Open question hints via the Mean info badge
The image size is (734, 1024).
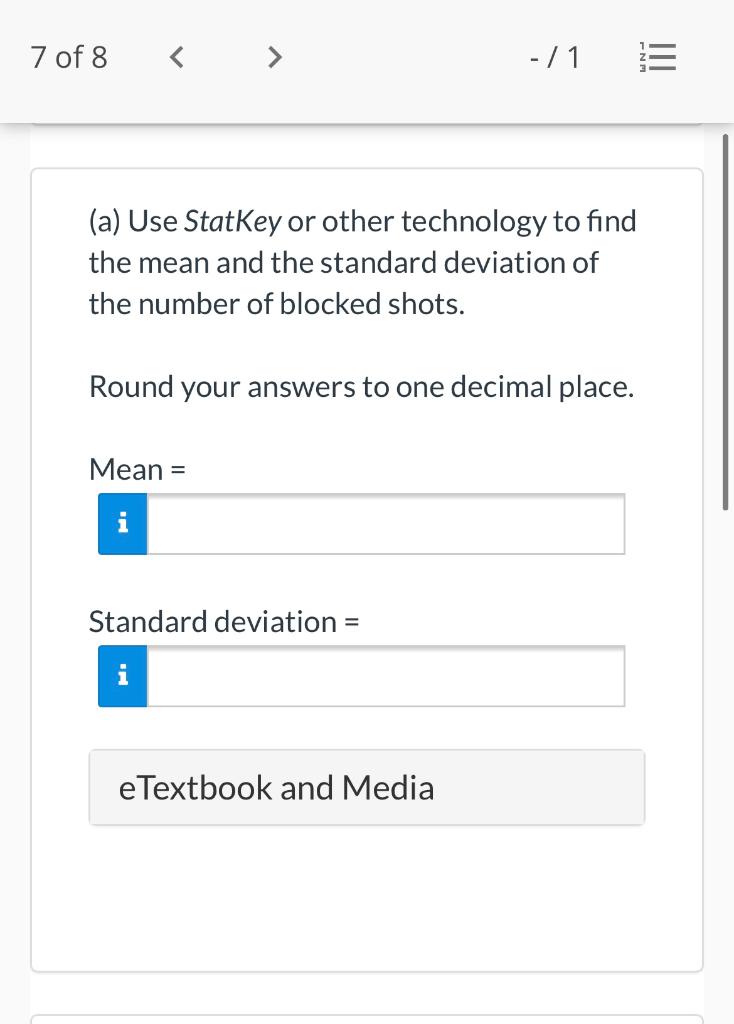[x=122, y=523]
